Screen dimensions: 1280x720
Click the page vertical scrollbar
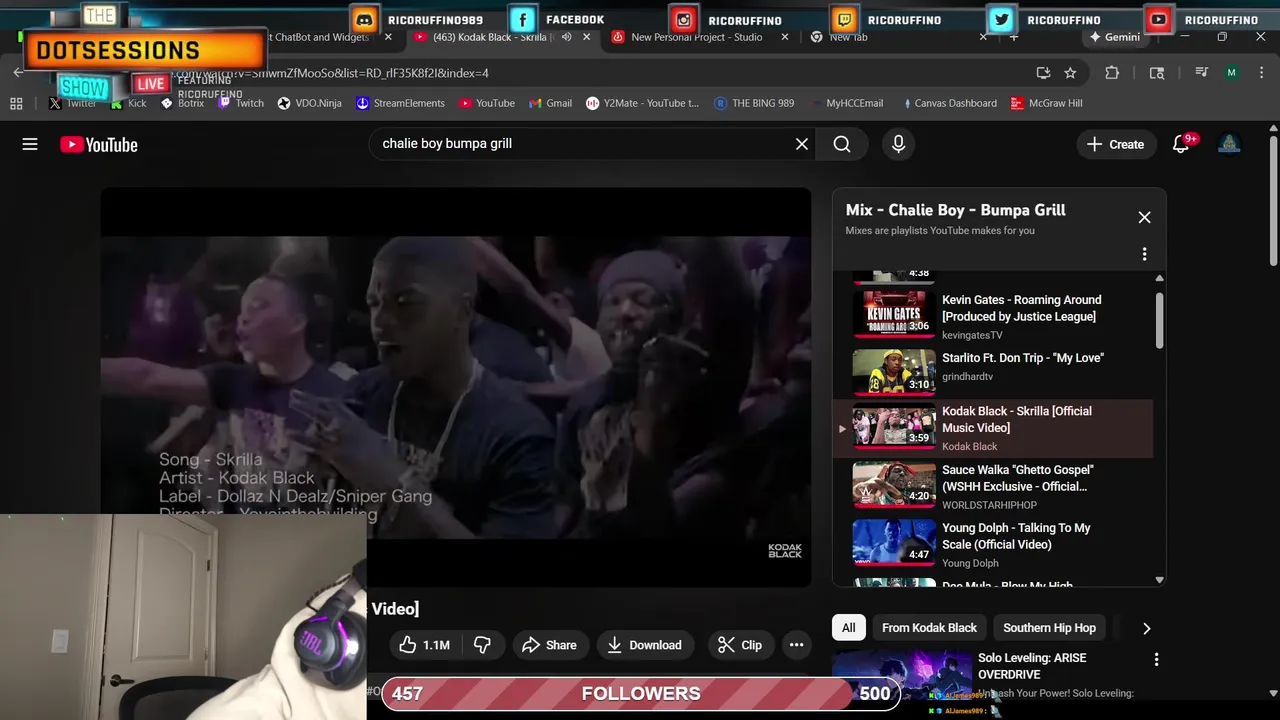1273,200
